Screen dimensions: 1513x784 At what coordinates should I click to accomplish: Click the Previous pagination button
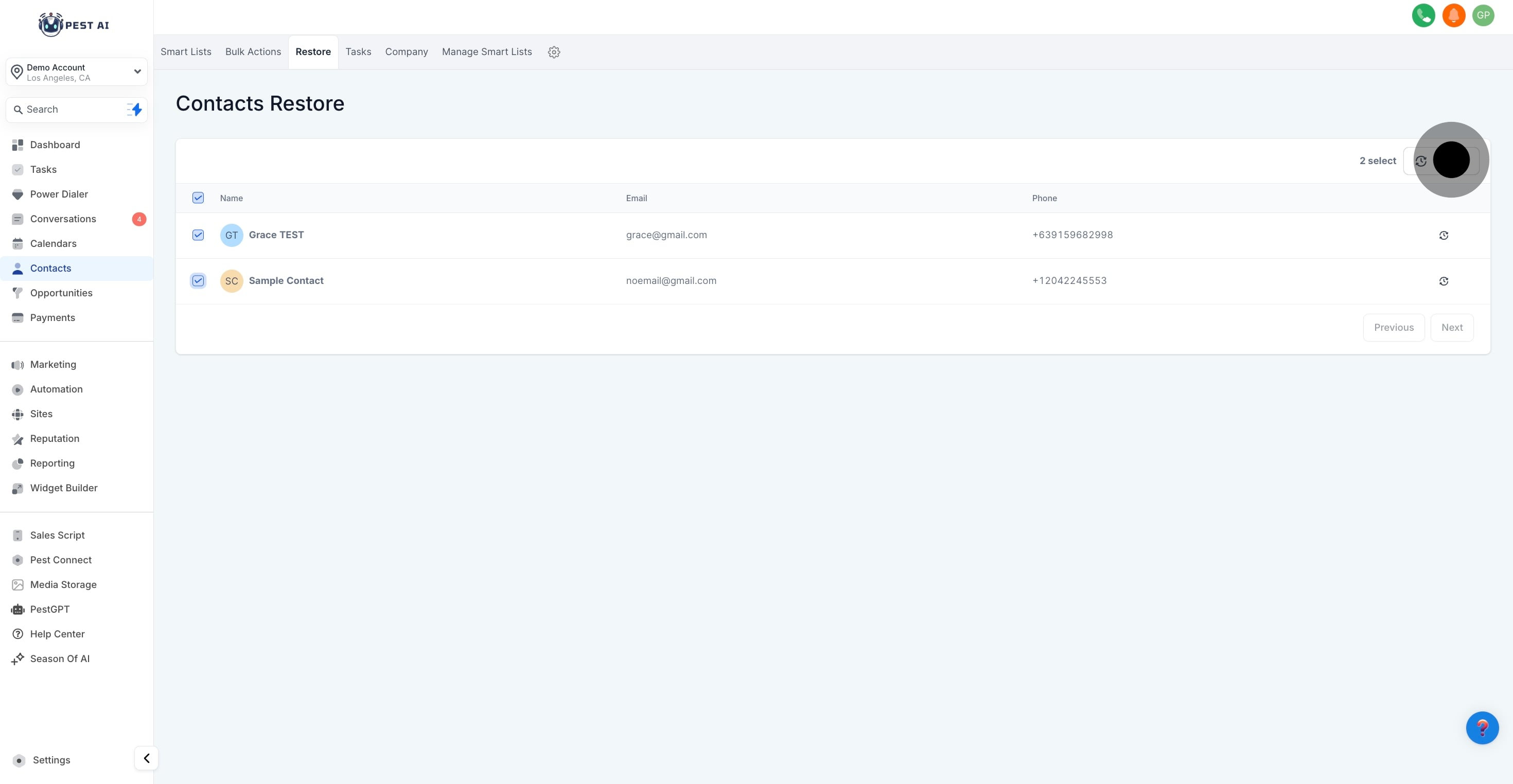coord(1393,328)
